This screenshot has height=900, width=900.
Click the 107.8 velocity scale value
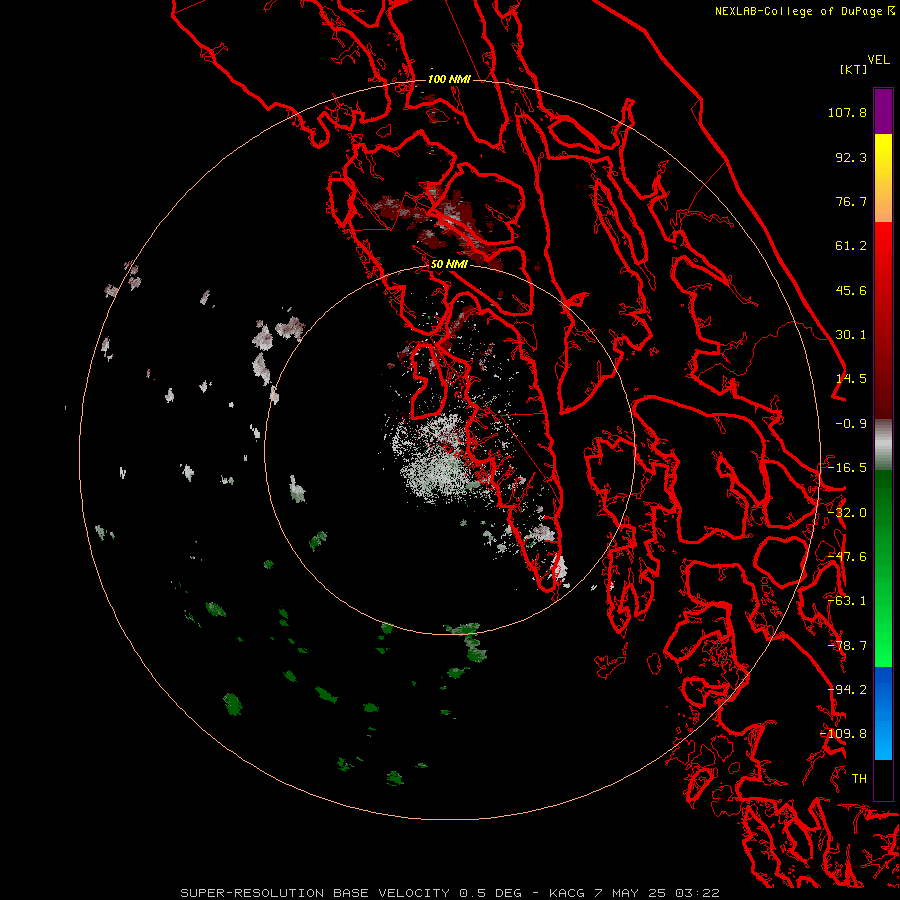click(x=847, y=112)
